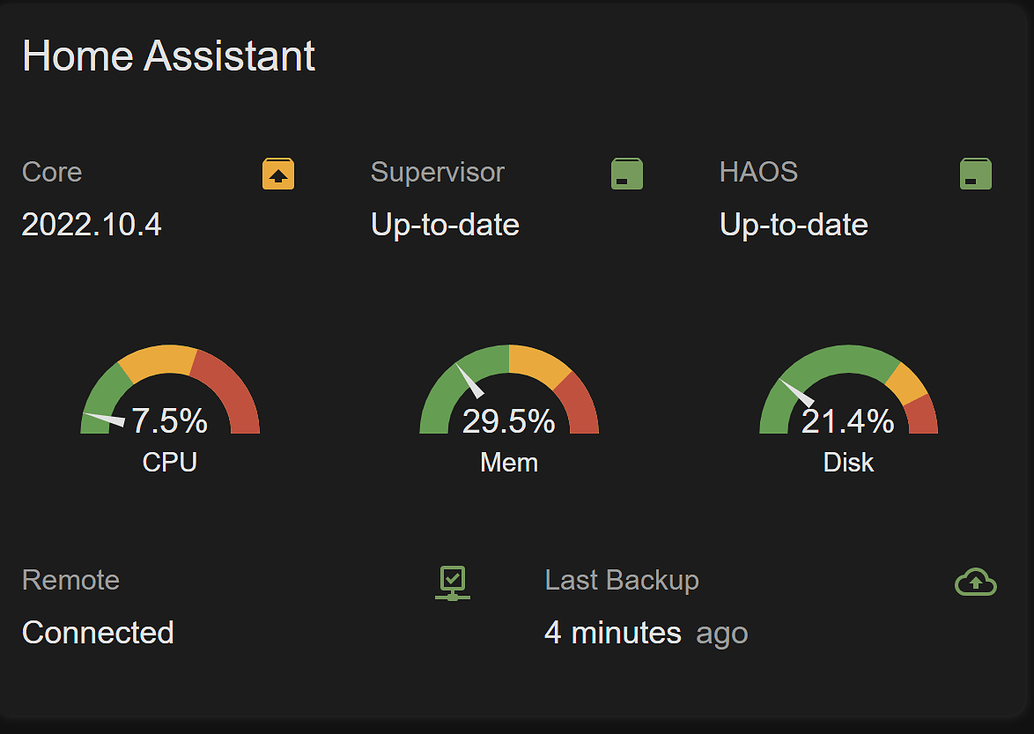Click the 4 minutes ago backup timestamp
This screenshot has height=734, width=1034.
coord(646,632)
